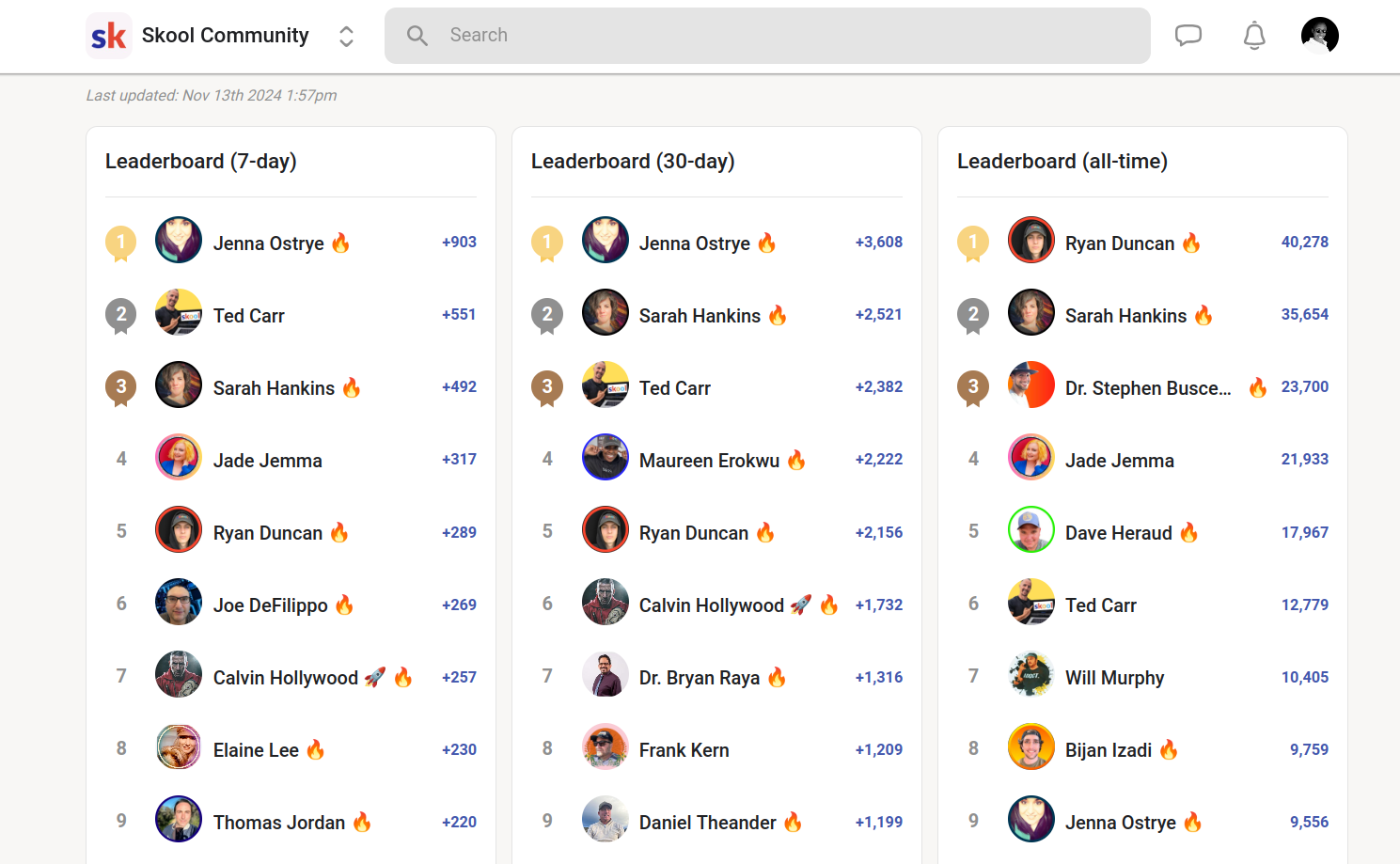The height and width of the screenshot is (864, 1400).
Task: Open Ryan Duncan avatar in 7-day leaderboard
Action: coord(179,529)
